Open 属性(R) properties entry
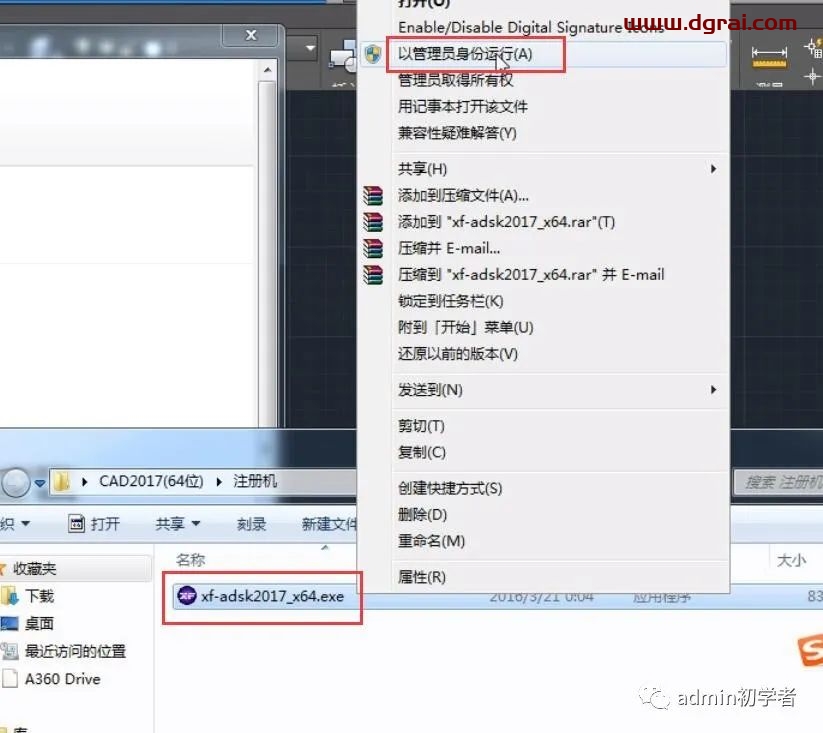Screen dimensions: 823x733 pos(421,577)
